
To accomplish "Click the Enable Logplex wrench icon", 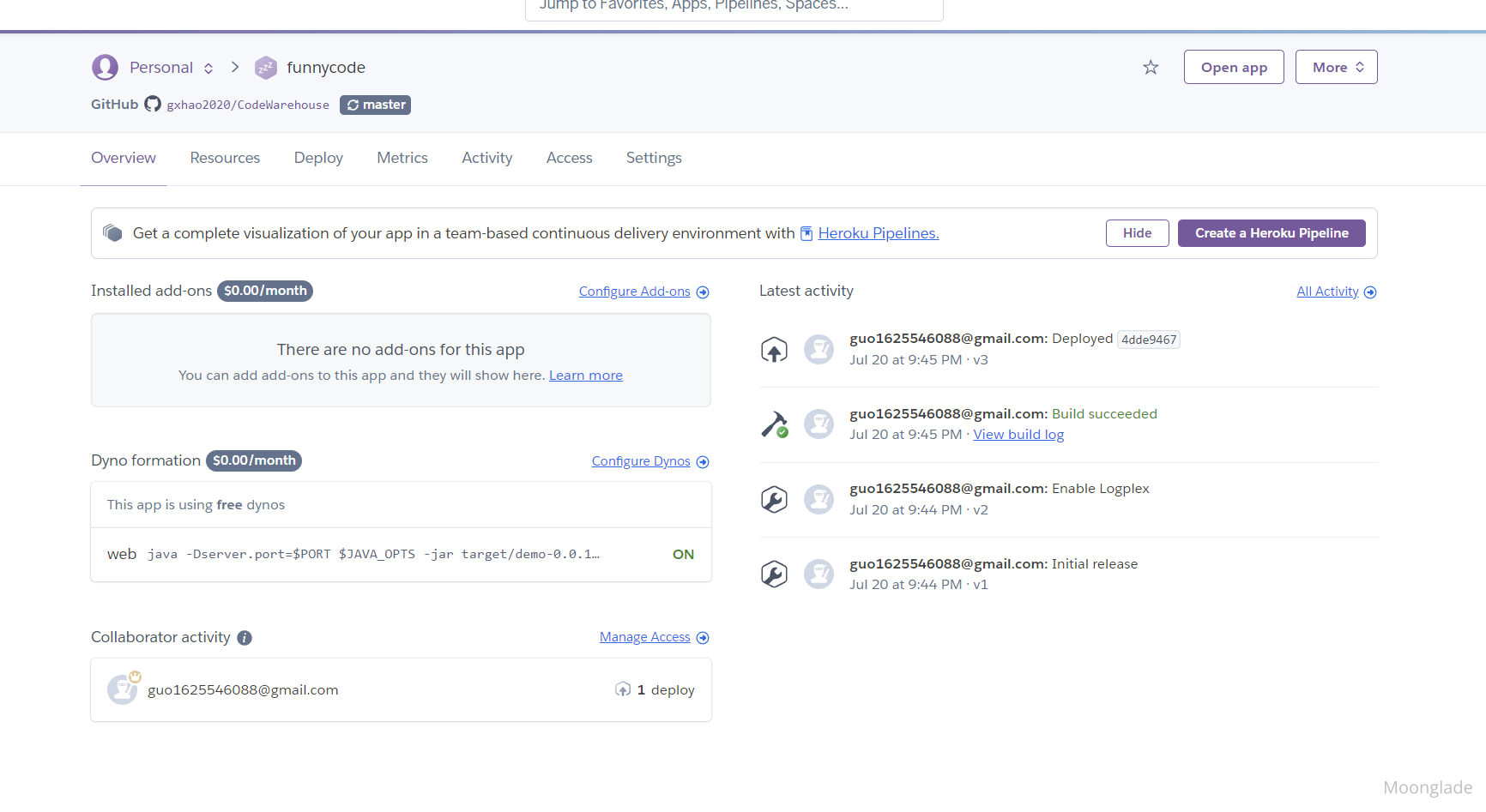I will click(774, 499).
